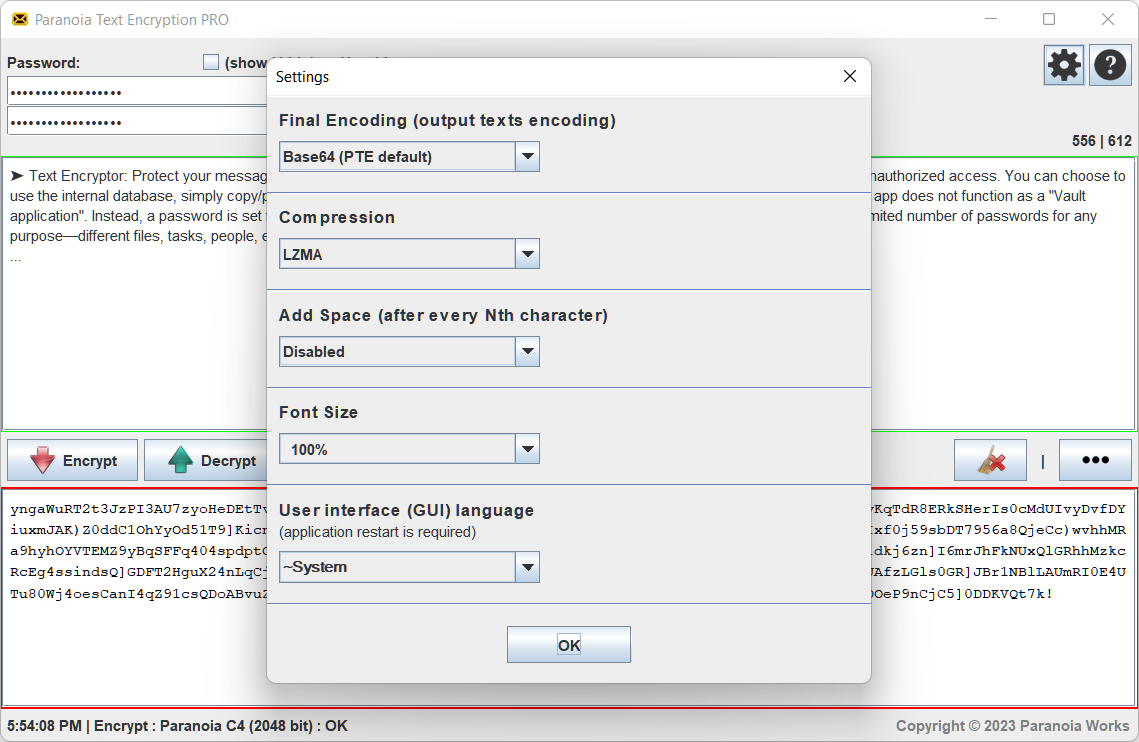Screen dimensions: 1139x742
Task: Click the Decrypt button
Action: pyautogui.click(x=210, y=460)
